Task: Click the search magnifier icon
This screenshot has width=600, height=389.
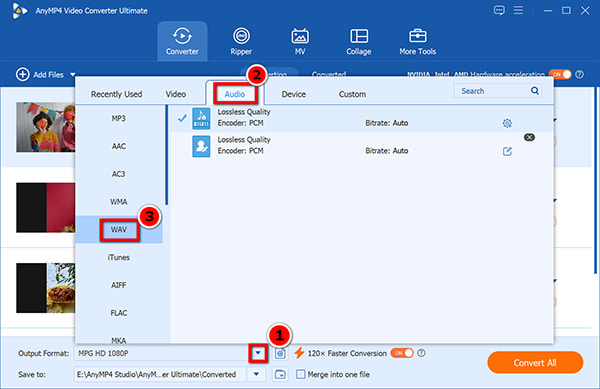Action: click(535, 91)
